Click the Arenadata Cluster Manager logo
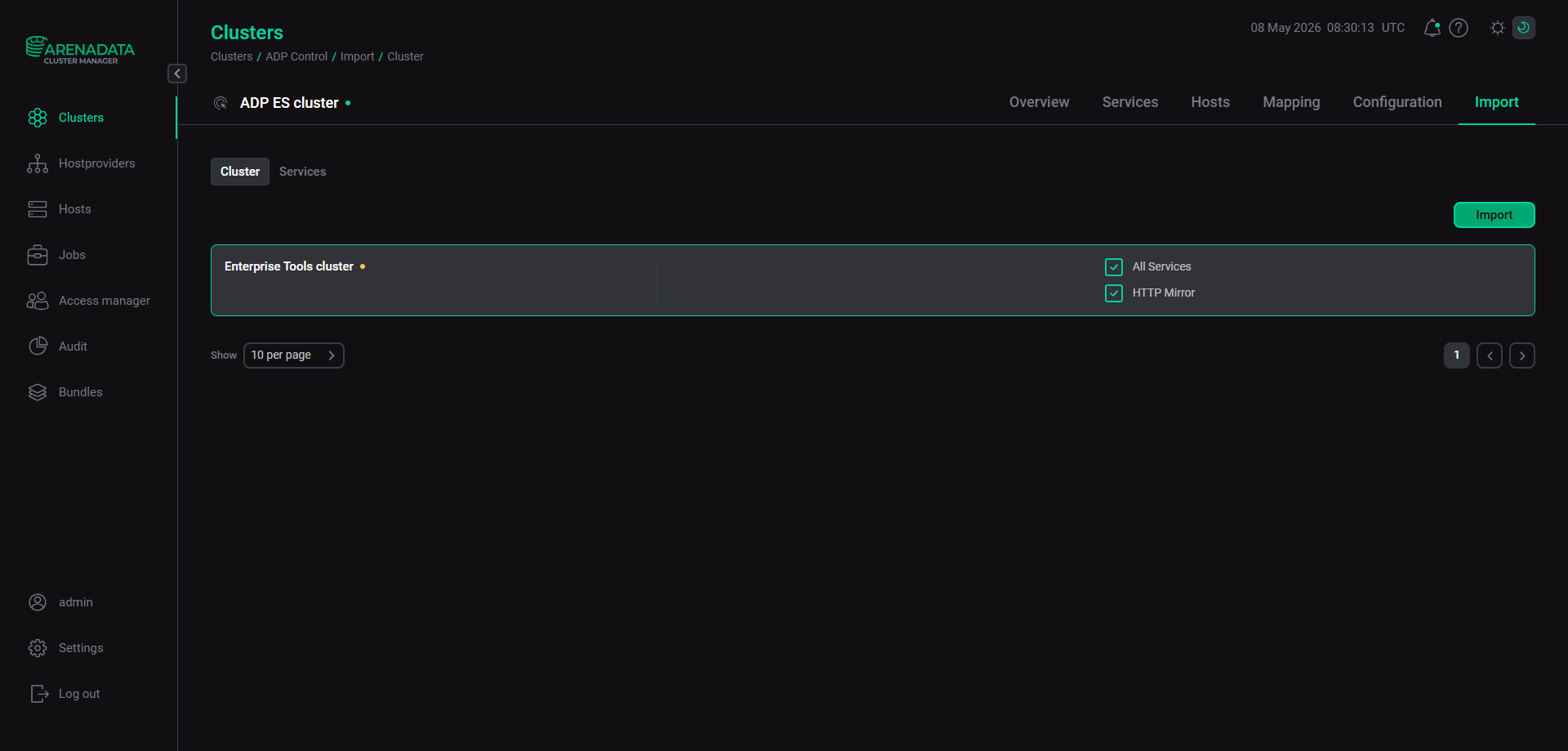The height and width of the screenshot is (751, 1568). (80, 50)
